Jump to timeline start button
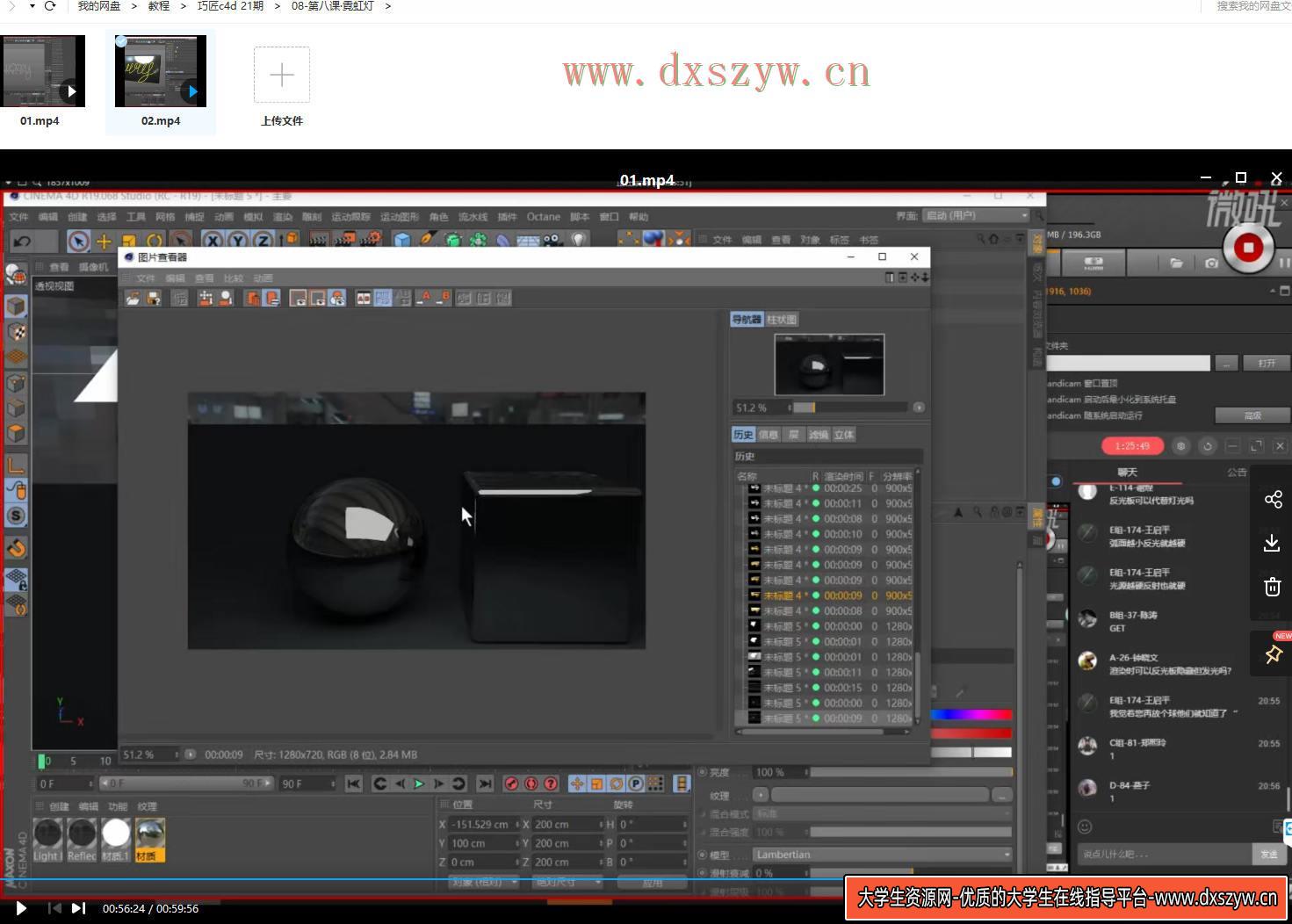The width and height of the screenshot is (1292, 924). pyautogui.click(x=354, y=783)
